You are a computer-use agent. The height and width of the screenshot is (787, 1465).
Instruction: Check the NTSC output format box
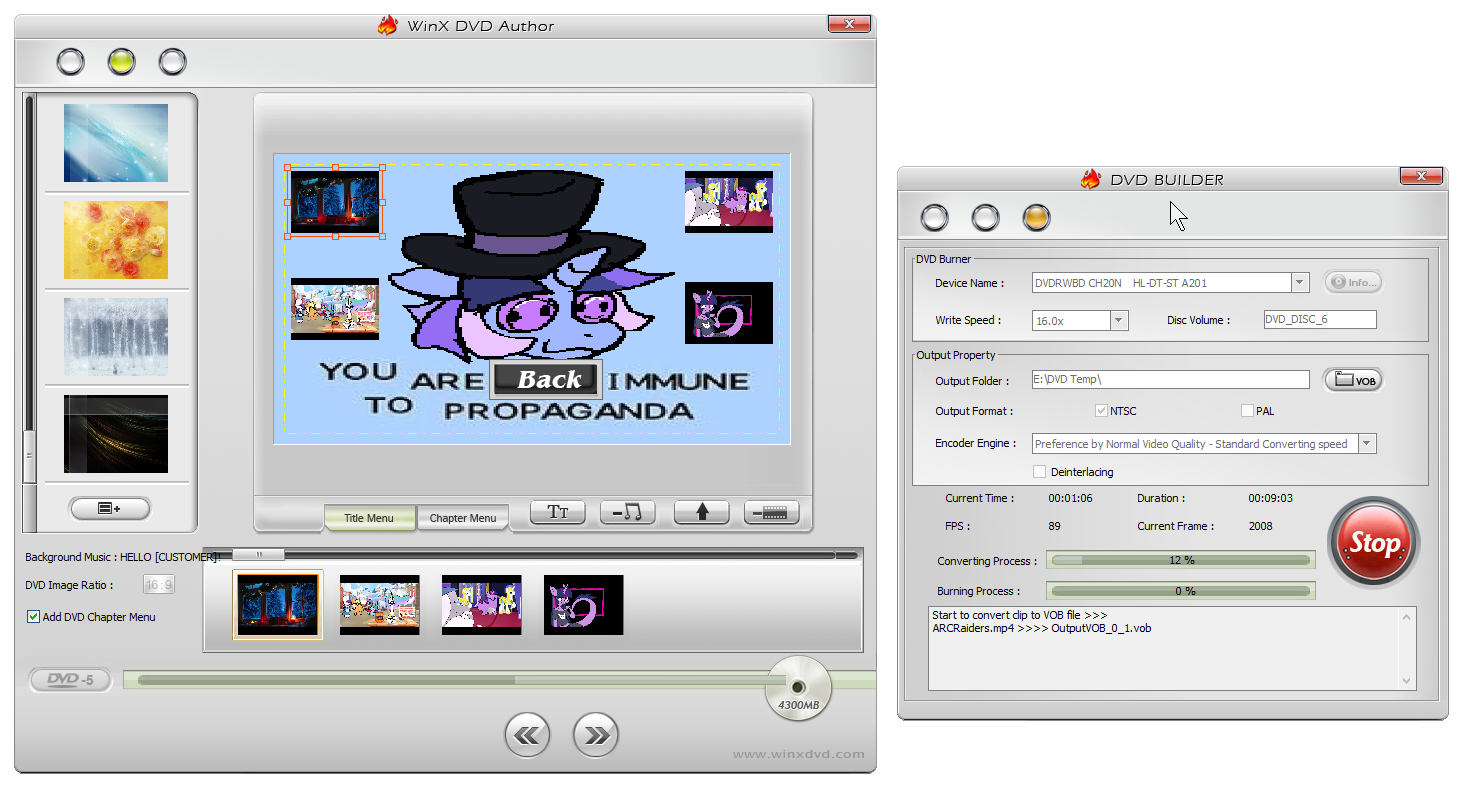click(1101, 411)
